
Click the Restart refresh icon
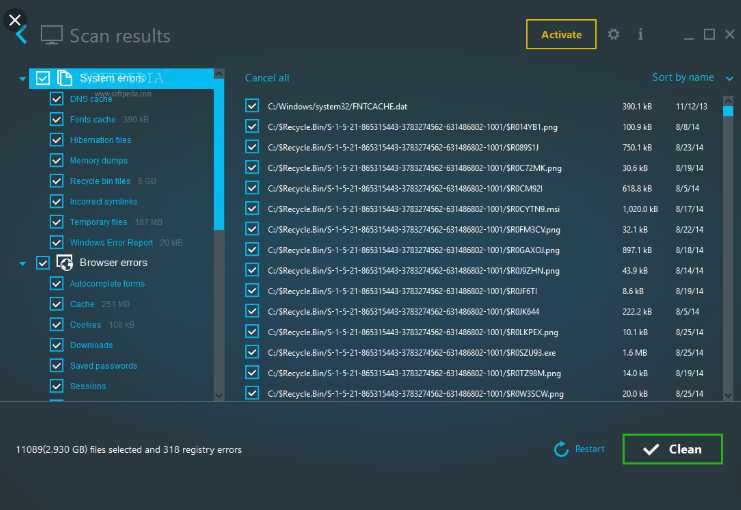click(561, 449)
